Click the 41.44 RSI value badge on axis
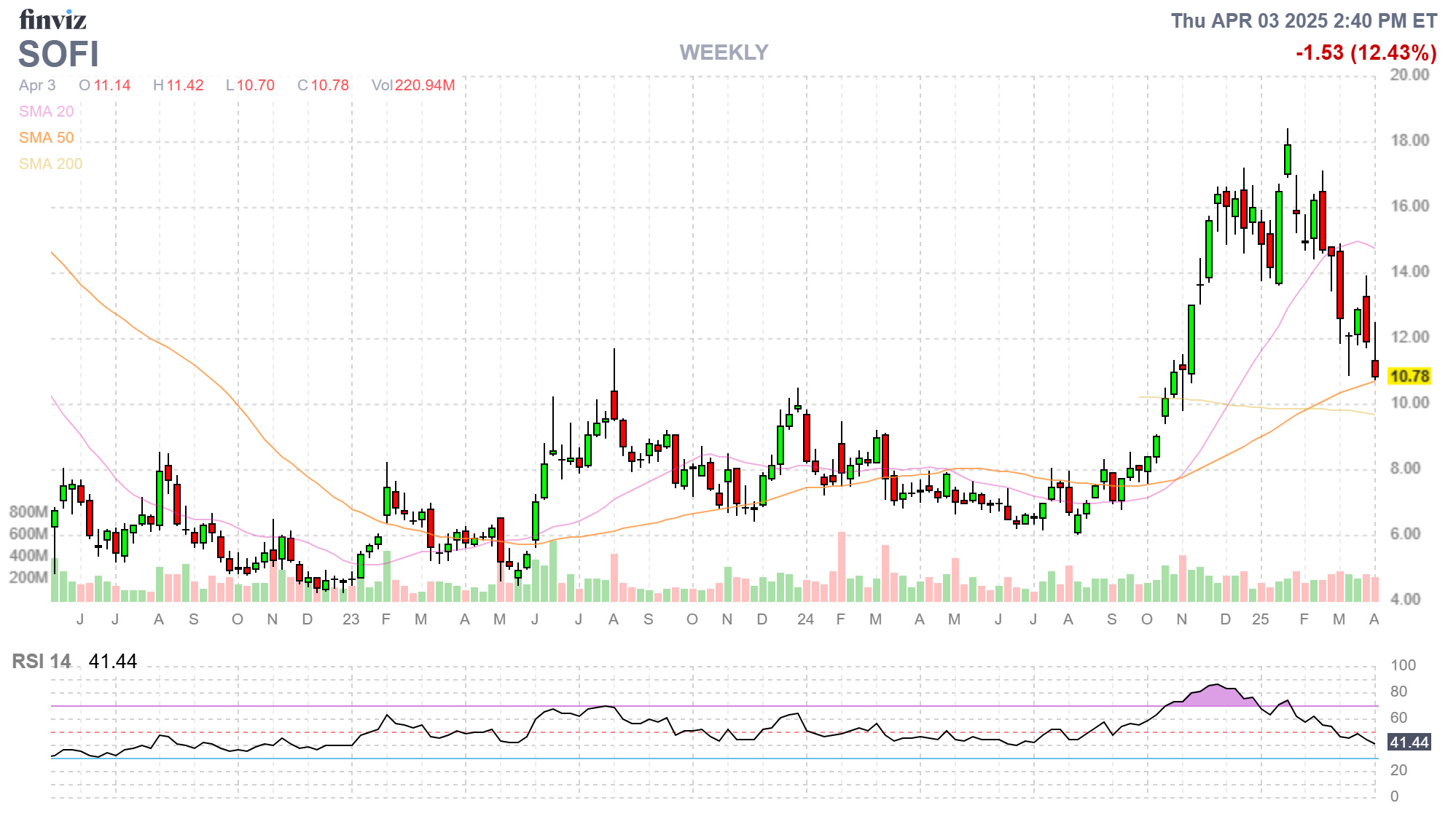 pyautogui.click(x=1409, y=742)
